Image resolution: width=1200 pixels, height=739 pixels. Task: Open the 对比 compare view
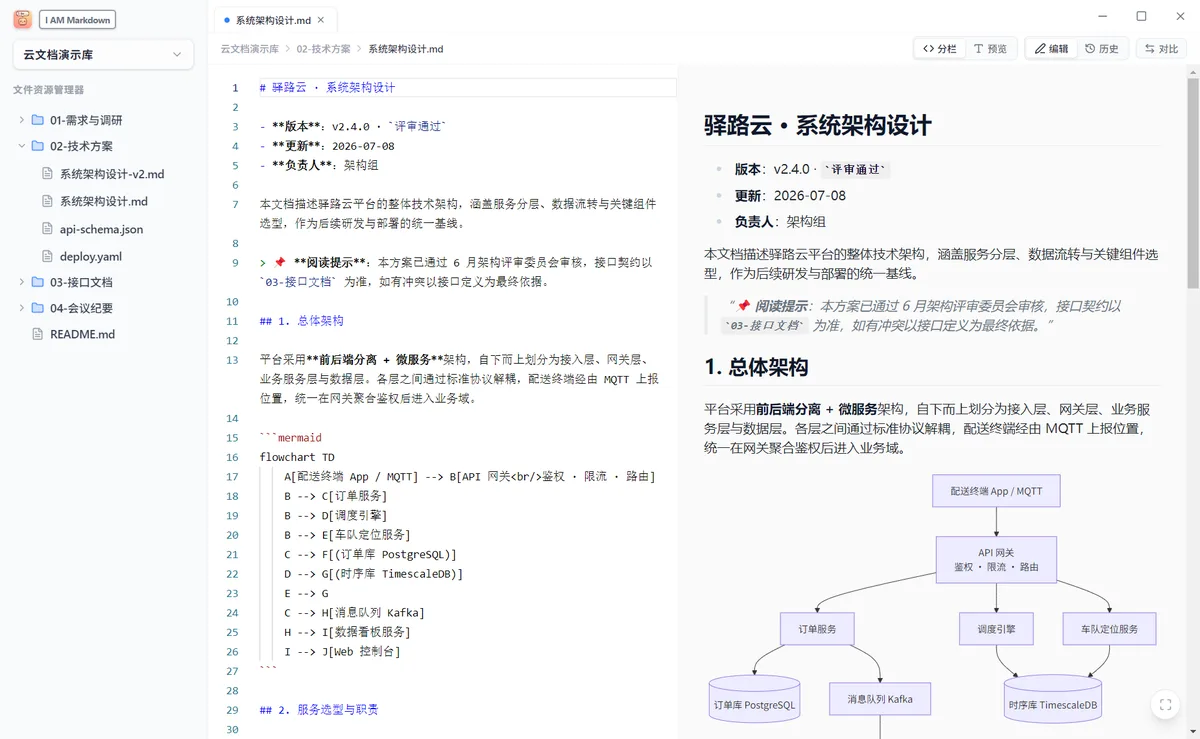(1161, 48)
